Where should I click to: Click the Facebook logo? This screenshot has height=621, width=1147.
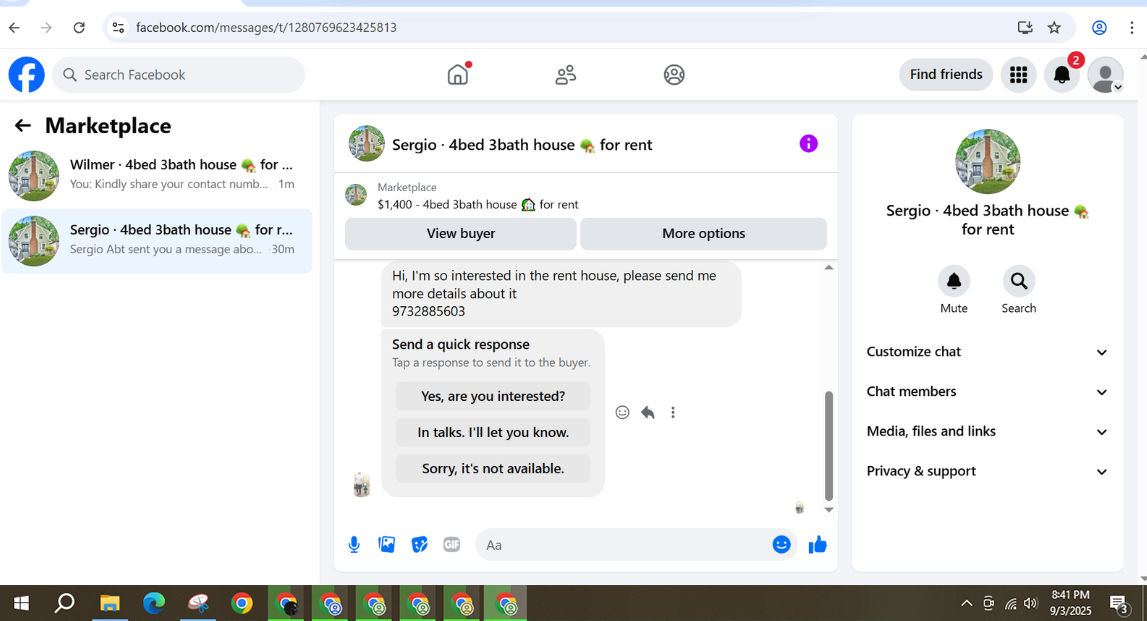coord(26,75)
